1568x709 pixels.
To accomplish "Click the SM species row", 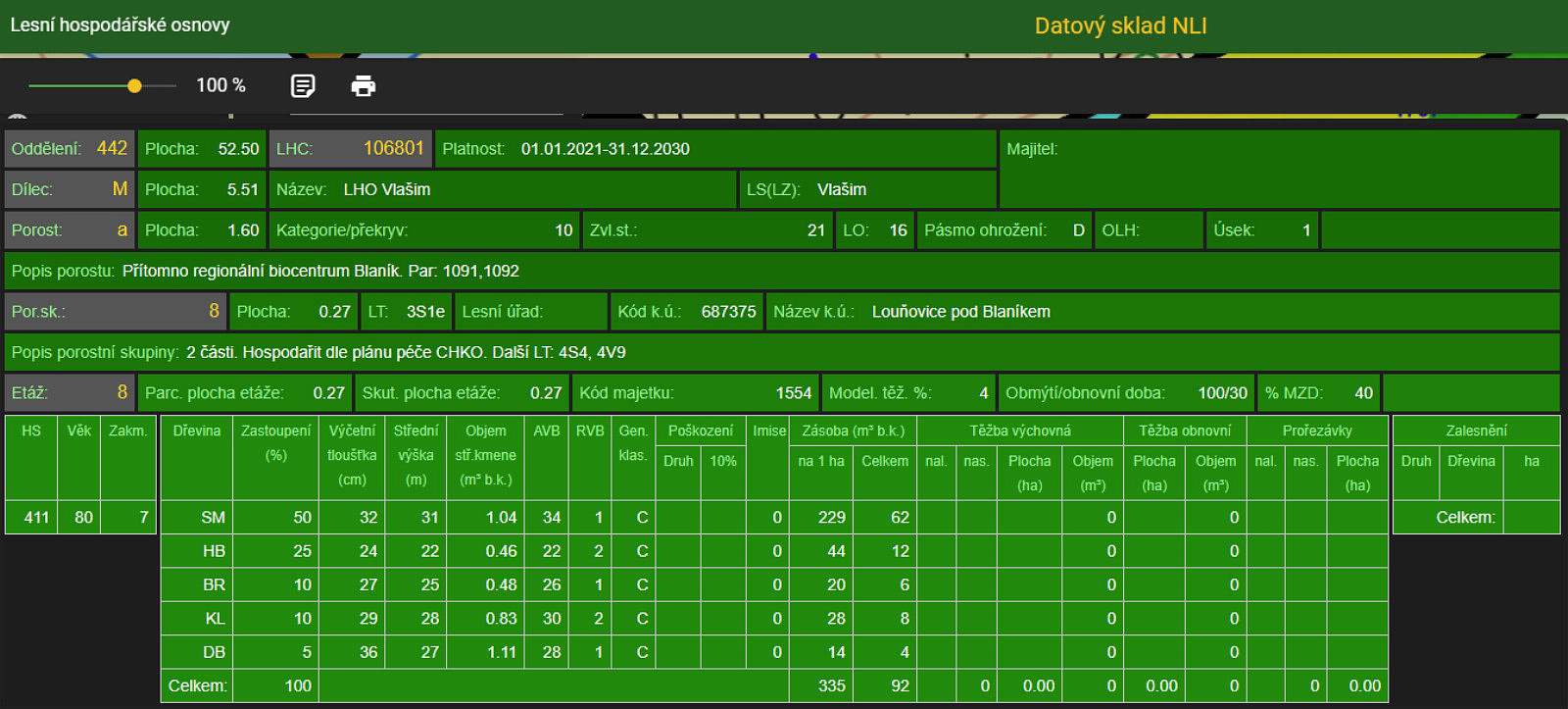I will (x=774, y=517).
